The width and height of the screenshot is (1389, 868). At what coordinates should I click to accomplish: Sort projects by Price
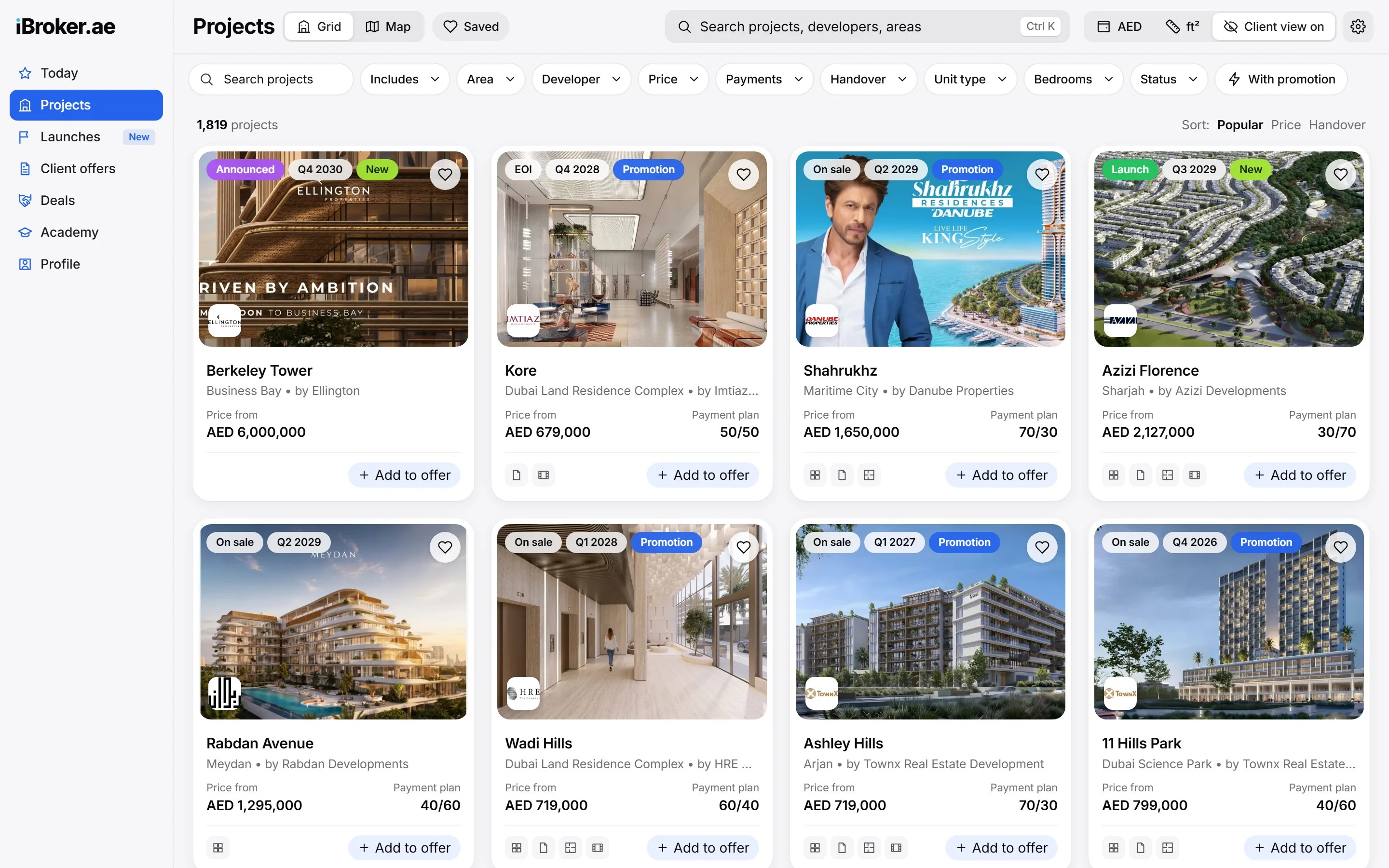pyautogui.click(x=1286, y=124)
